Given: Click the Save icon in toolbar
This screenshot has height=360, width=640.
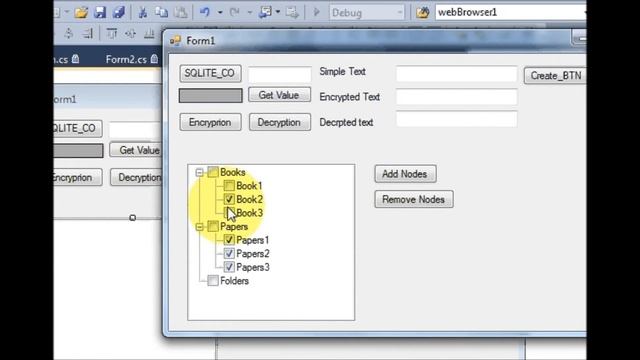Looking at the screenshot, I should [100, 13].
